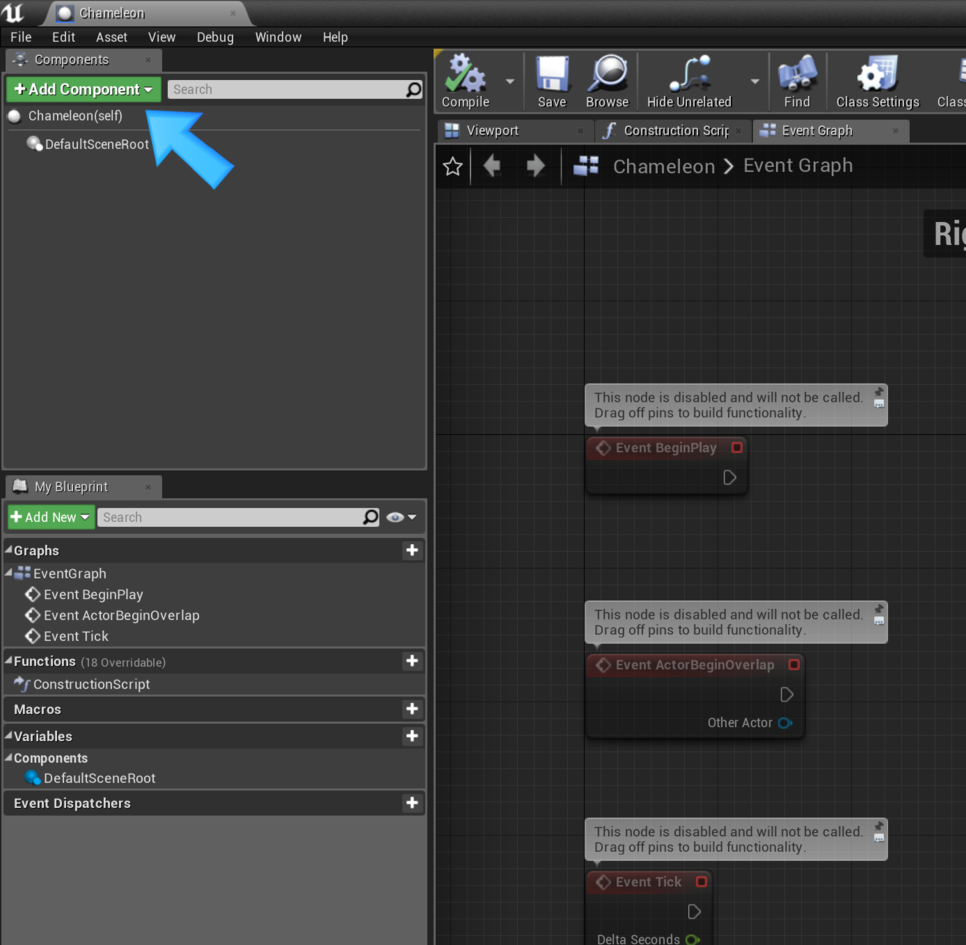Switch to the Construction Script tab
This screenshot has height=945, width=966.
pos(673,131)
